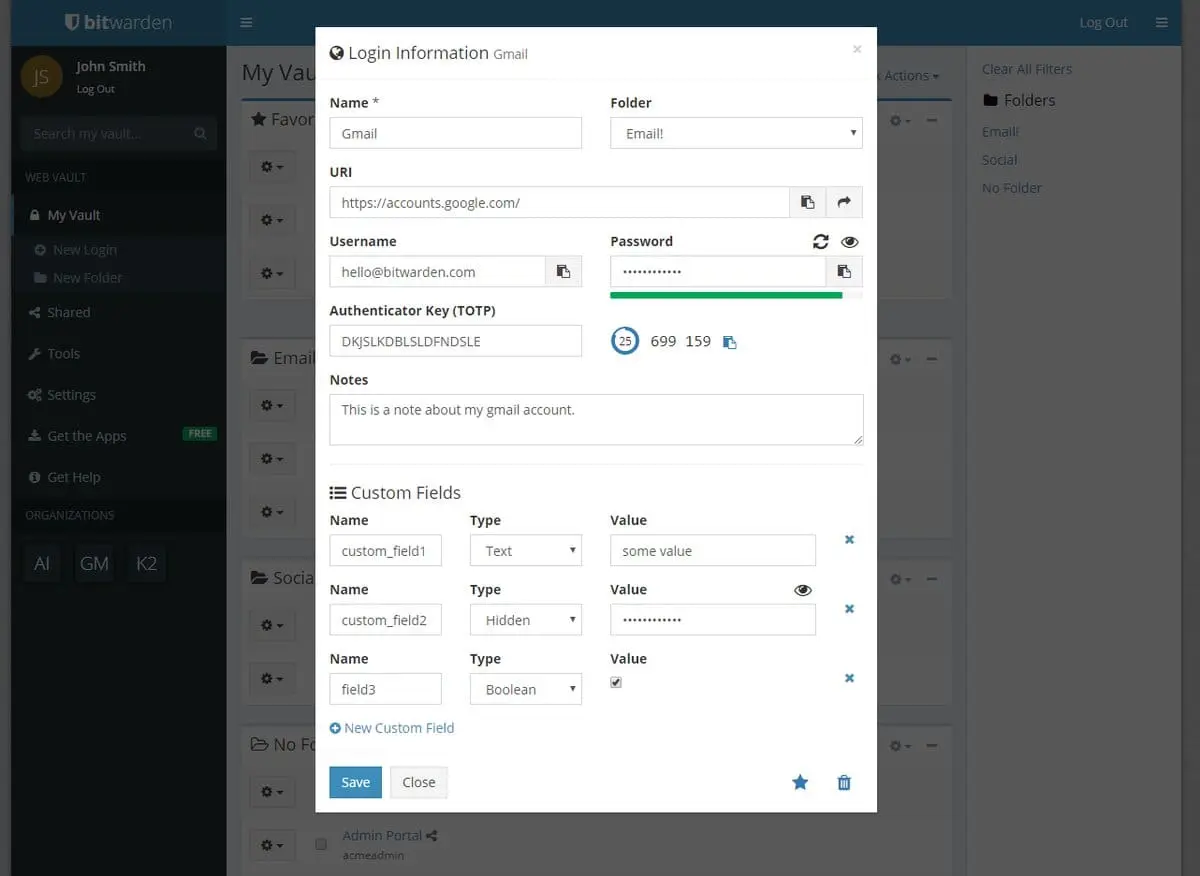Go to Settings in sidebar menu
Viewport: 1200px width, 876px height.
coord(71,395)
